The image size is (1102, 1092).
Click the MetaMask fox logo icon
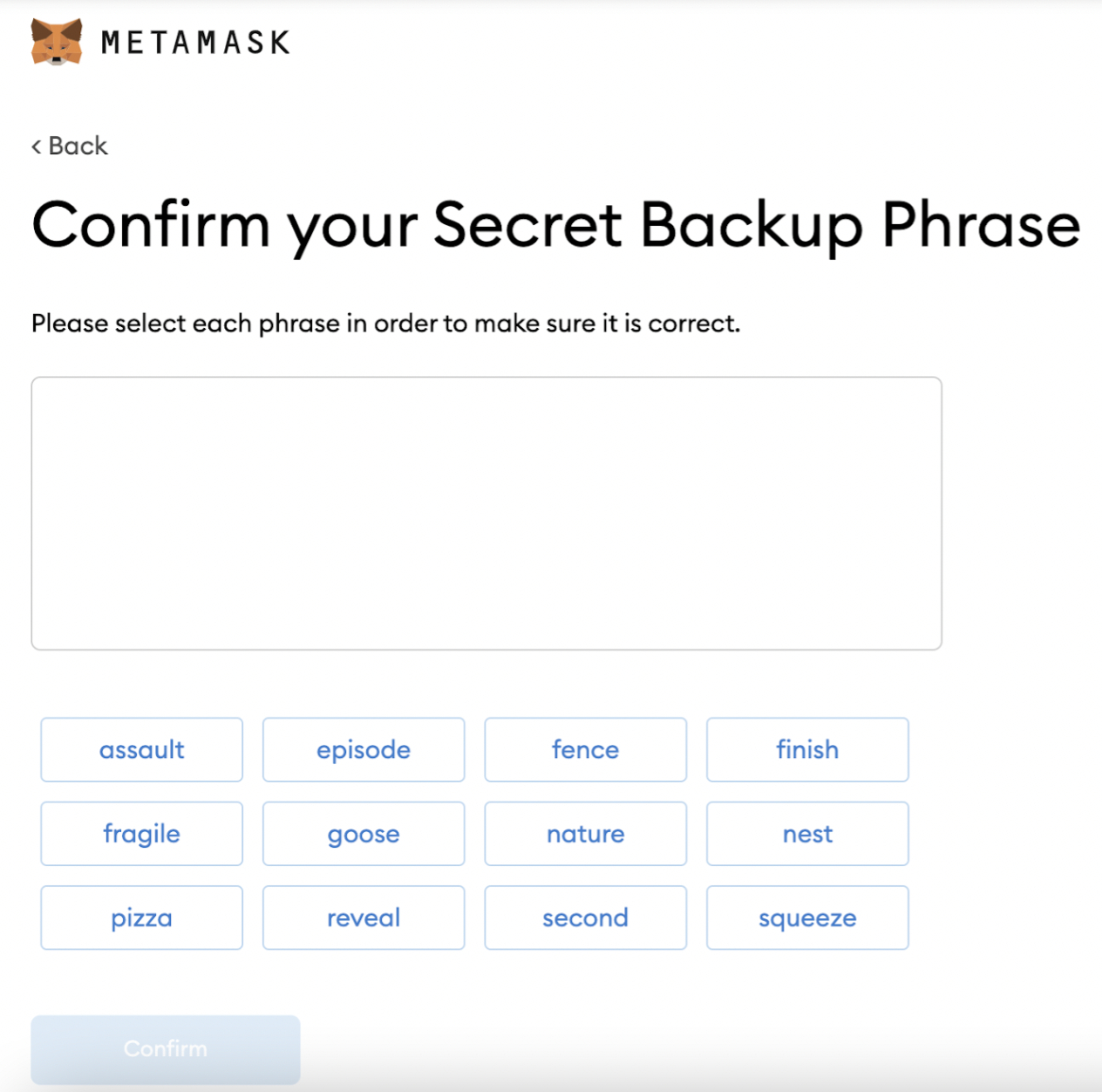coord(57,42)
